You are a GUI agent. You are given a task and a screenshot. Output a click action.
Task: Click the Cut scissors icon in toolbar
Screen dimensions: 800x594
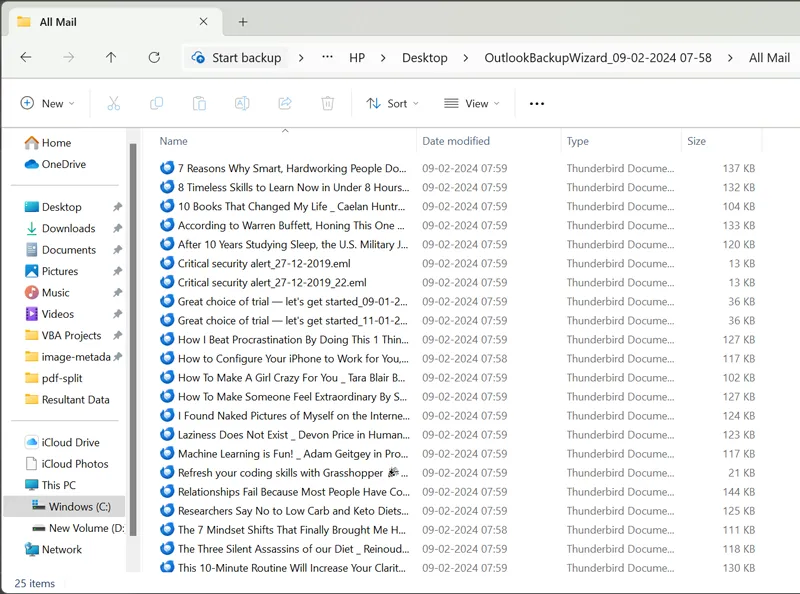point(113,103)
